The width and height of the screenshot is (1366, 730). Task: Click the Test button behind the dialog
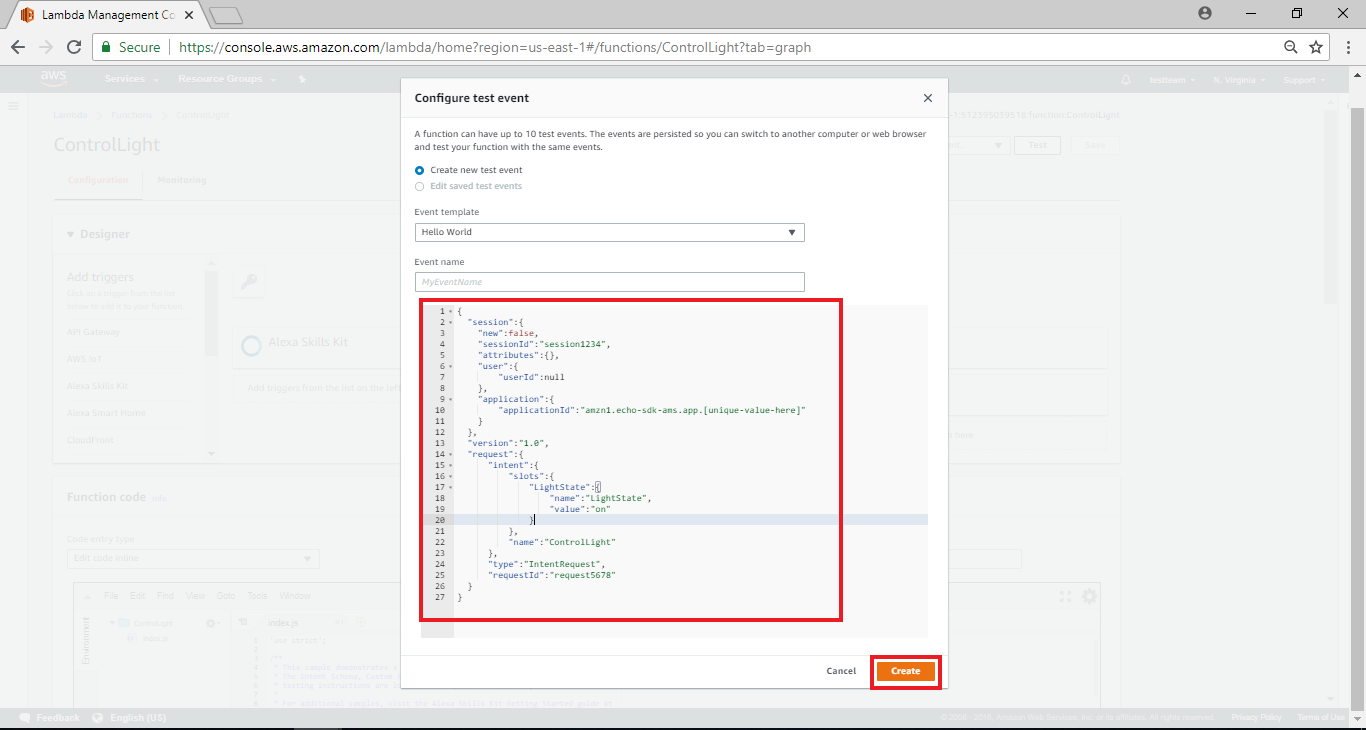pyautogui.click(x=1038, y=145)
